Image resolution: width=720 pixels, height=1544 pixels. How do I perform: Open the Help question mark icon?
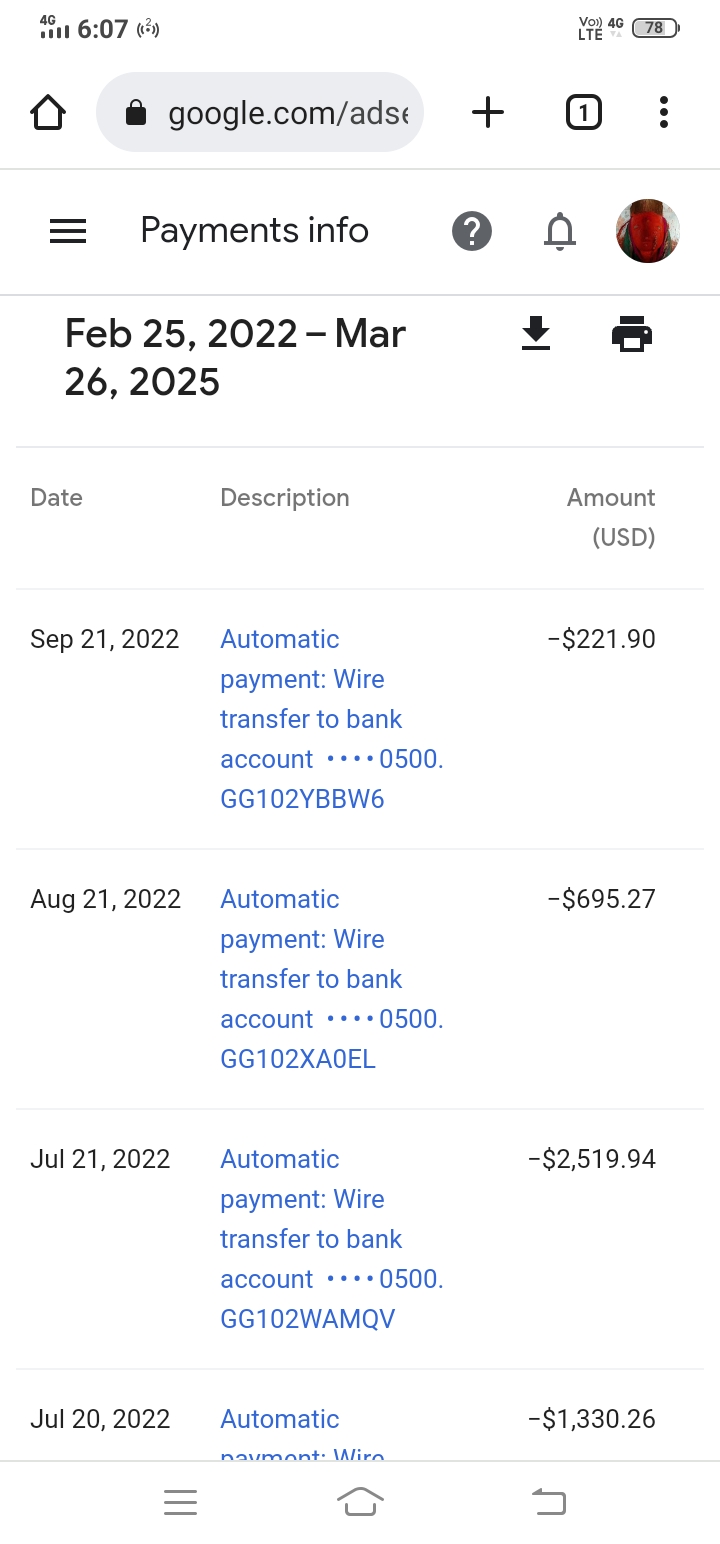tap(472, 232)
